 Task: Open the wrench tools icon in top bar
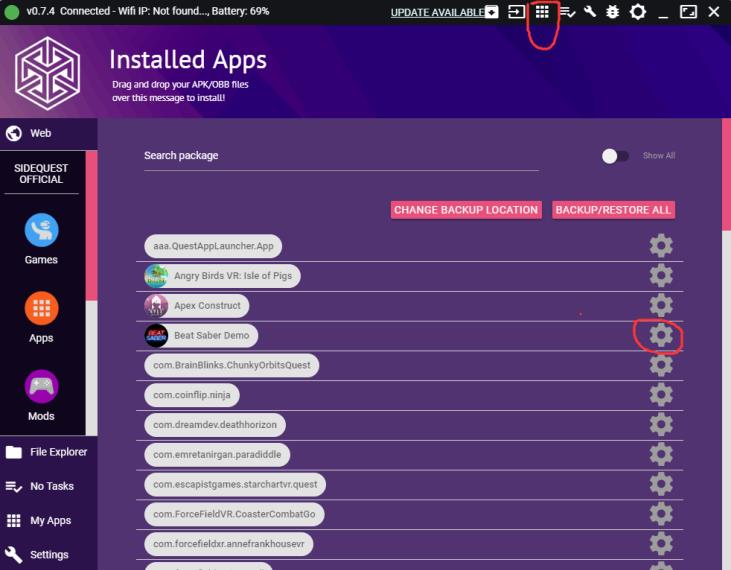590,11
